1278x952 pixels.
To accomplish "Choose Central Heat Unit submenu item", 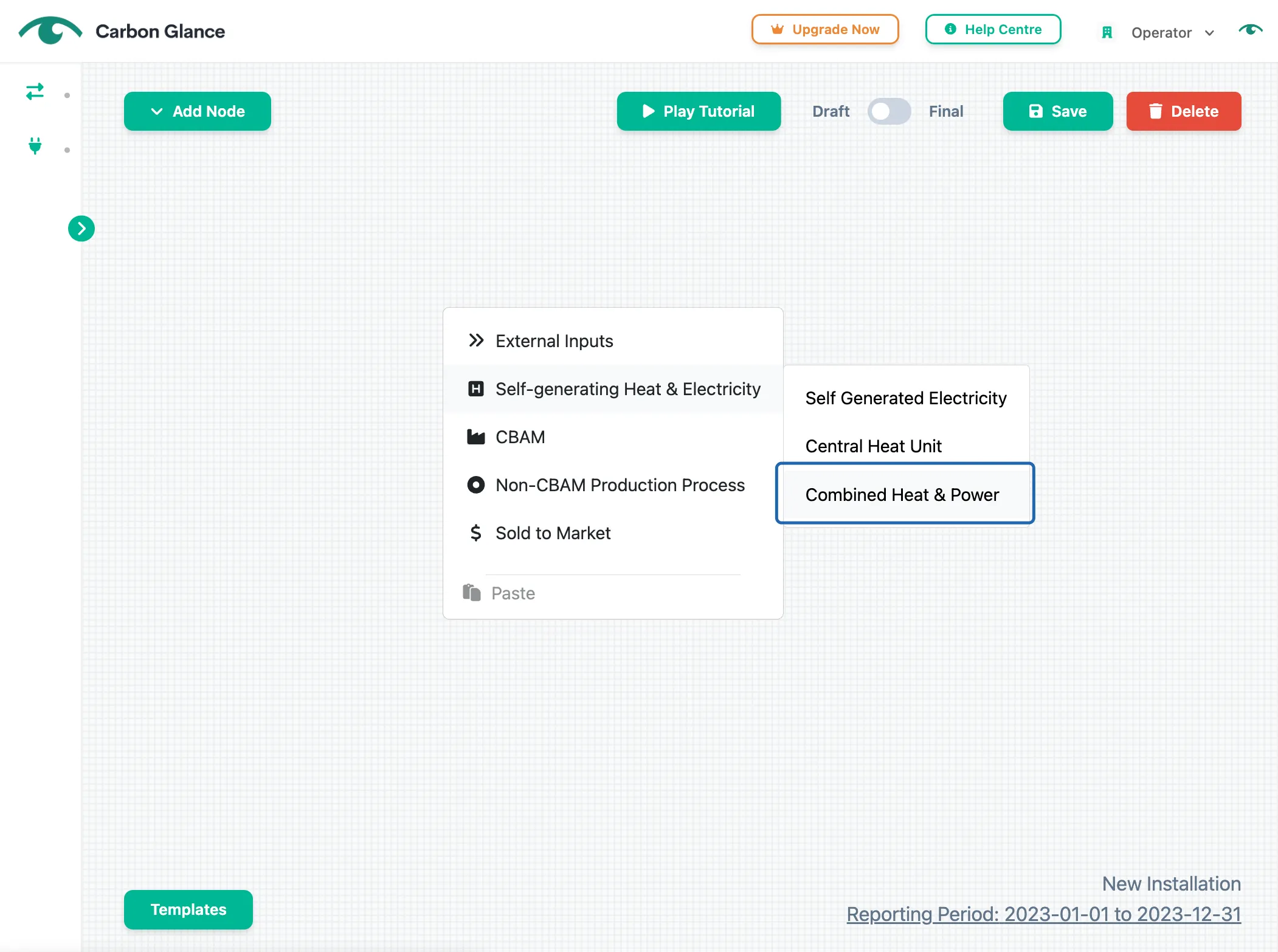I will (x=906, y=446).
